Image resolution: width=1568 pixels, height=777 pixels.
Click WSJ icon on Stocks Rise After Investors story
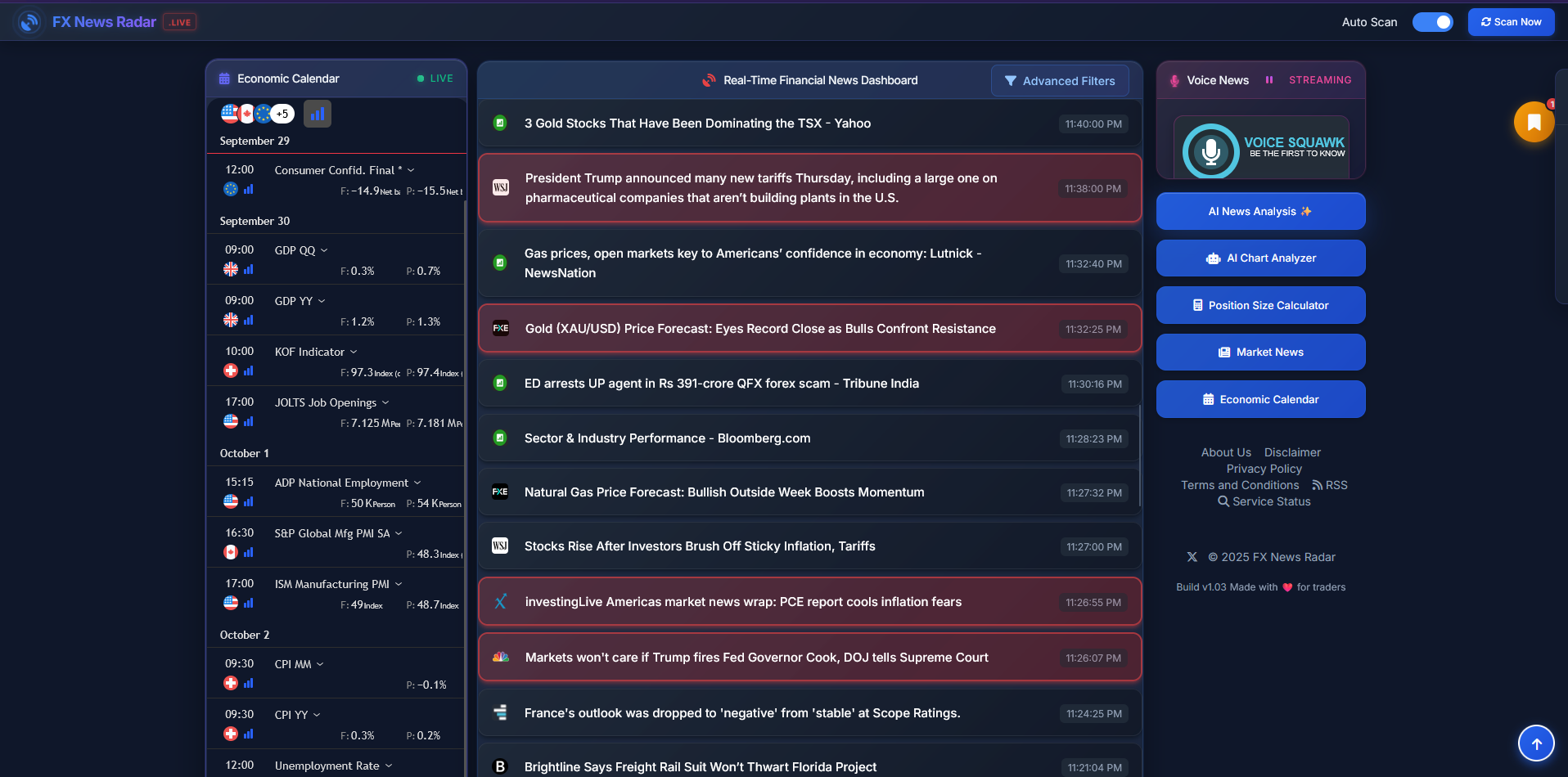(500, 546)
